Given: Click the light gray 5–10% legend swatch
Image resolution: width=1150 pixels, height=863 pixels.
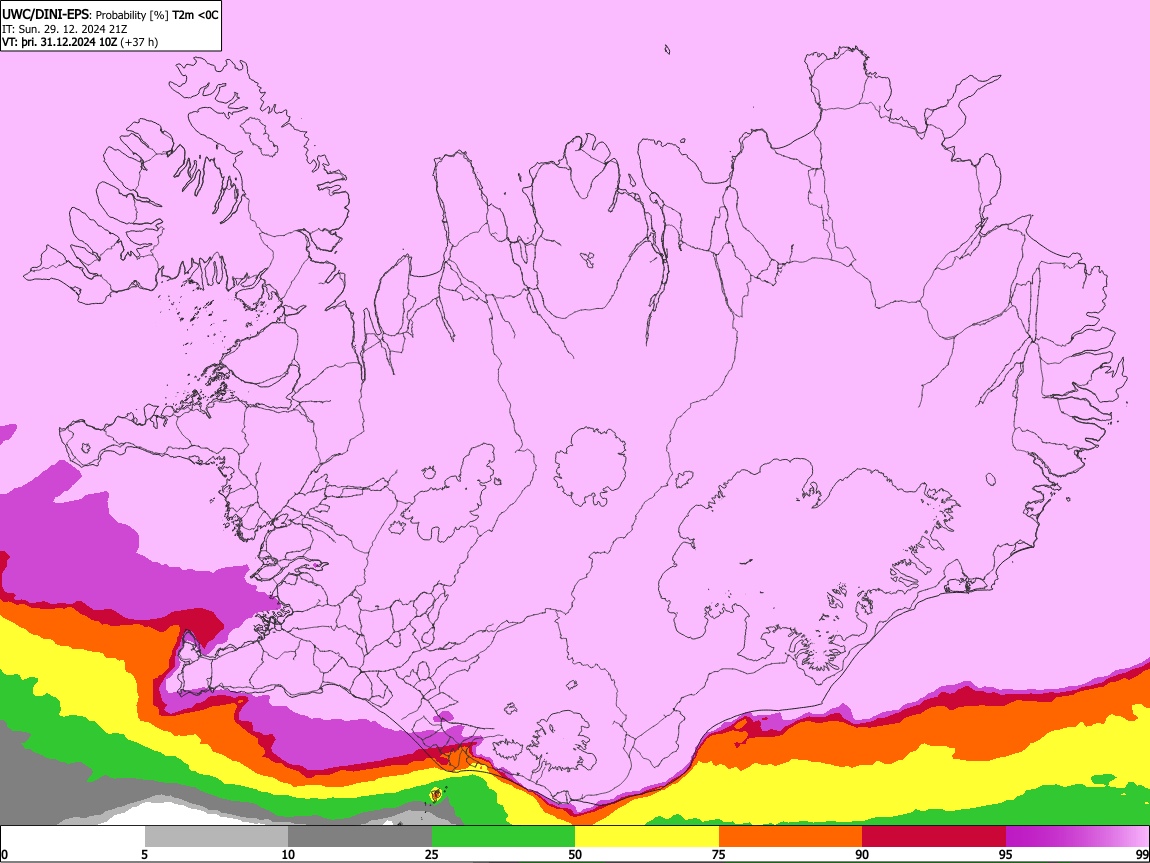Looking at the screenshot, I should pos(216,837).
